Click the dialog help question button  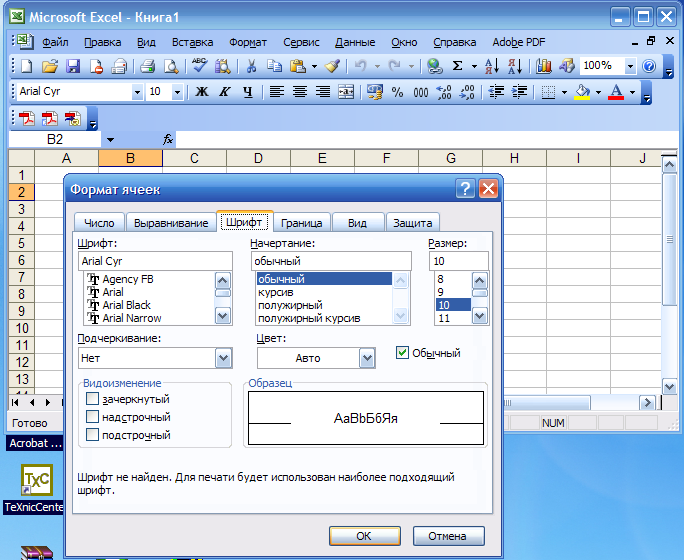[x=465, y=189]
